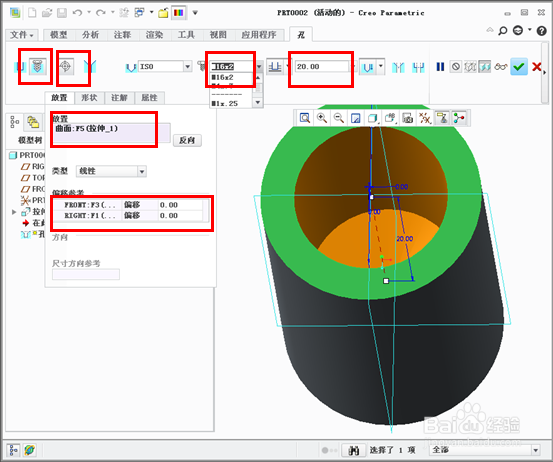Click the view manager camera icon
Image resolution: width=553 pixels, height=462 pixels.
(407, 118)
